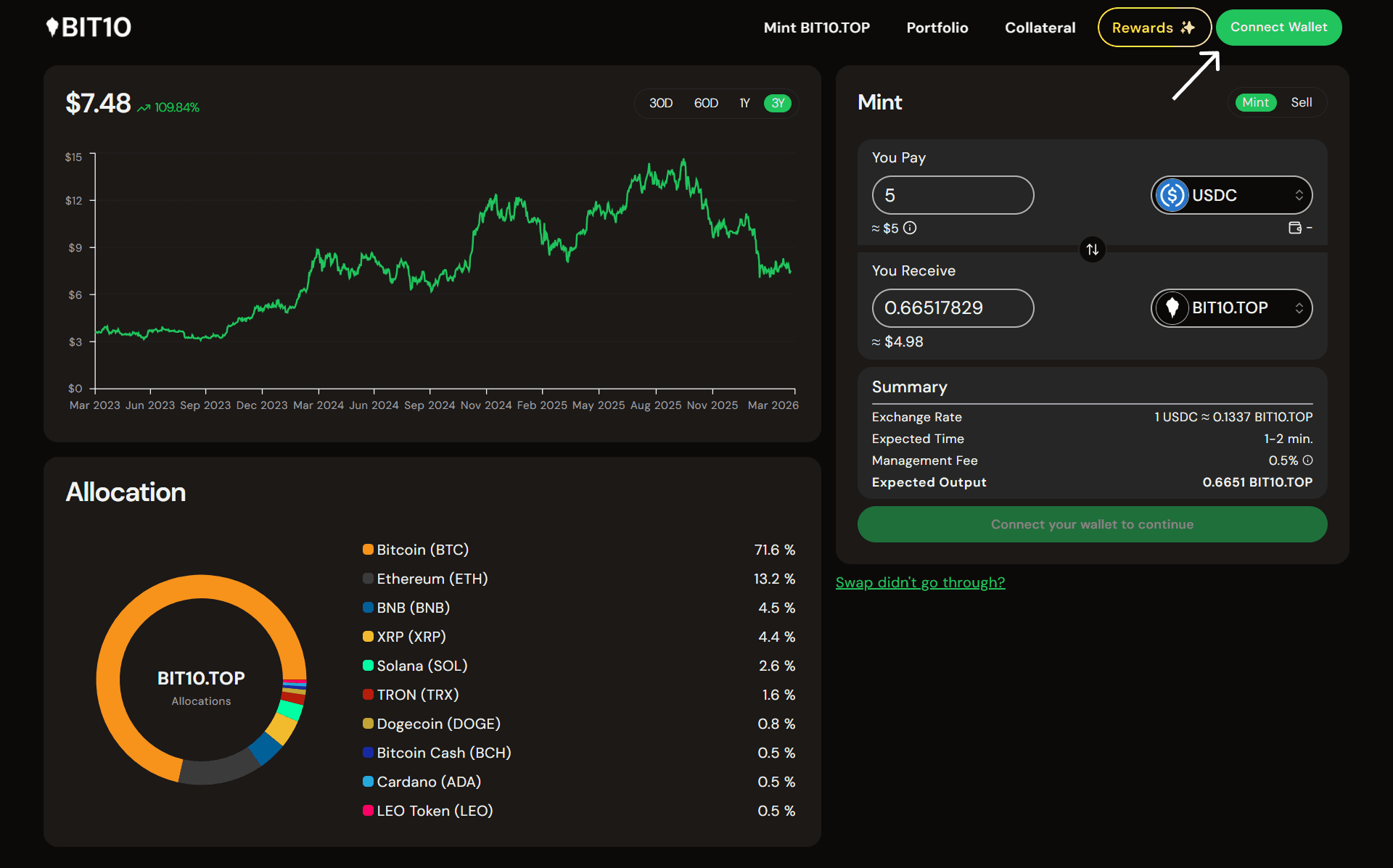Click the TRON (TRX) allocation row

(x=579, y=695)
